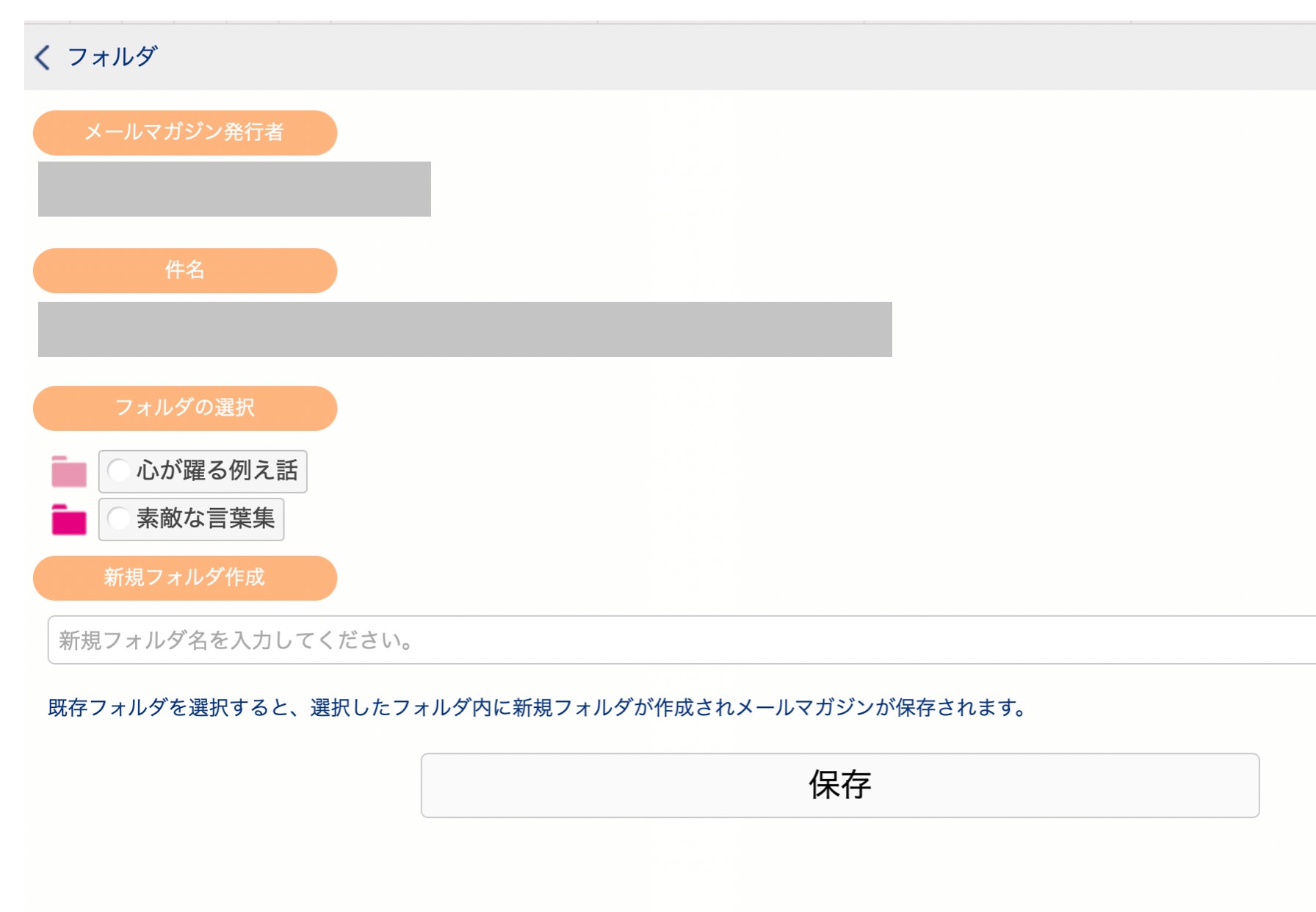
Task: Click the blank area below the 保存 button
Action: 839,866
